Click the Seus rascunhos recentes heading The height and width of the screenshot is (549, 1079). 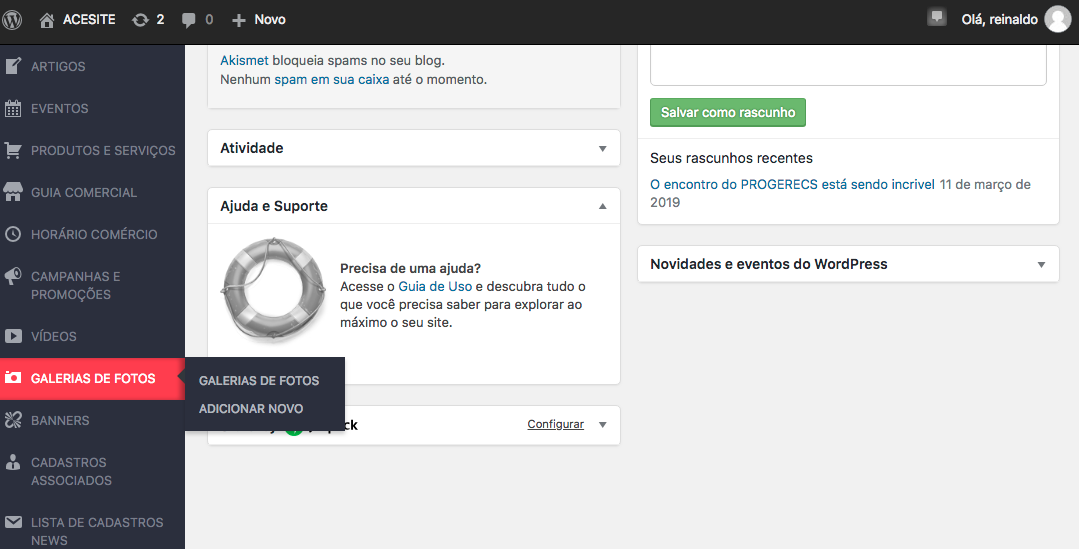(x=731, y=158)
